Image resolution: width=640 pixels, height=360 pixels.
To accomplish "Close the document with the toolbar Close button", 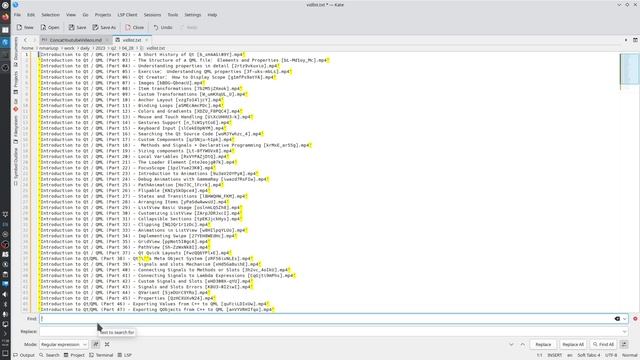I will 135,27.
